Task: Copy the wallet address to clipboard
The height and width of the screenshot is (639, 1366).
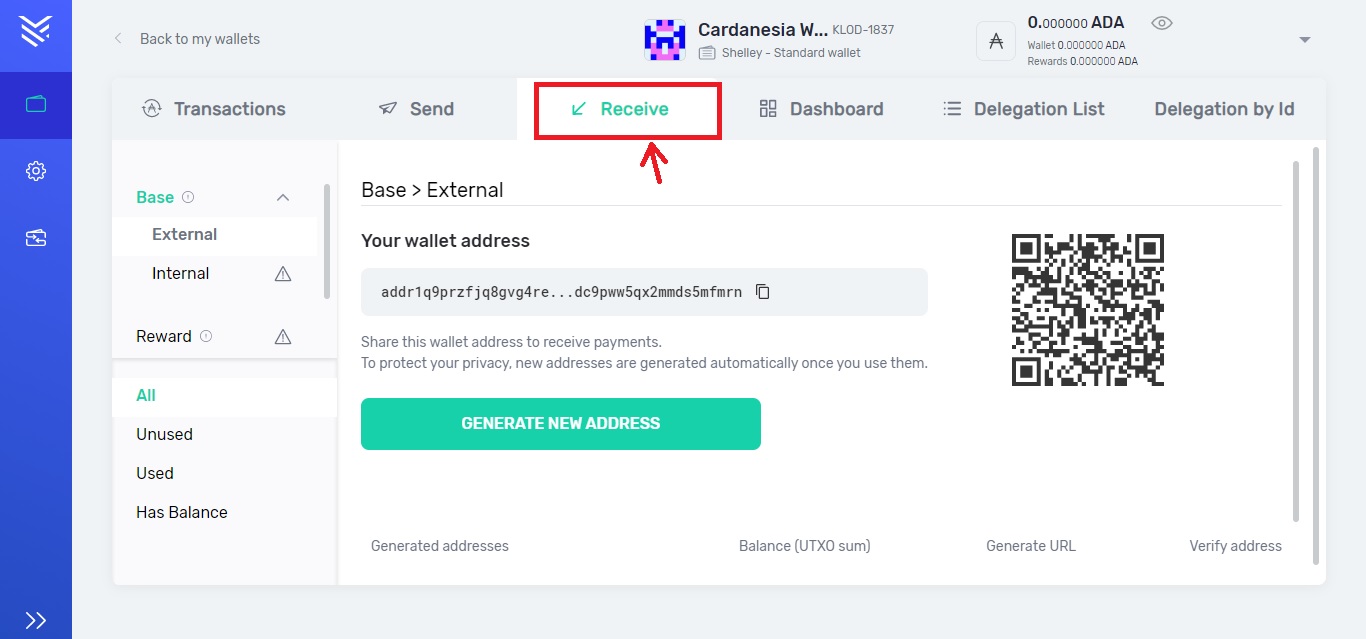Action: click(763, 292)
